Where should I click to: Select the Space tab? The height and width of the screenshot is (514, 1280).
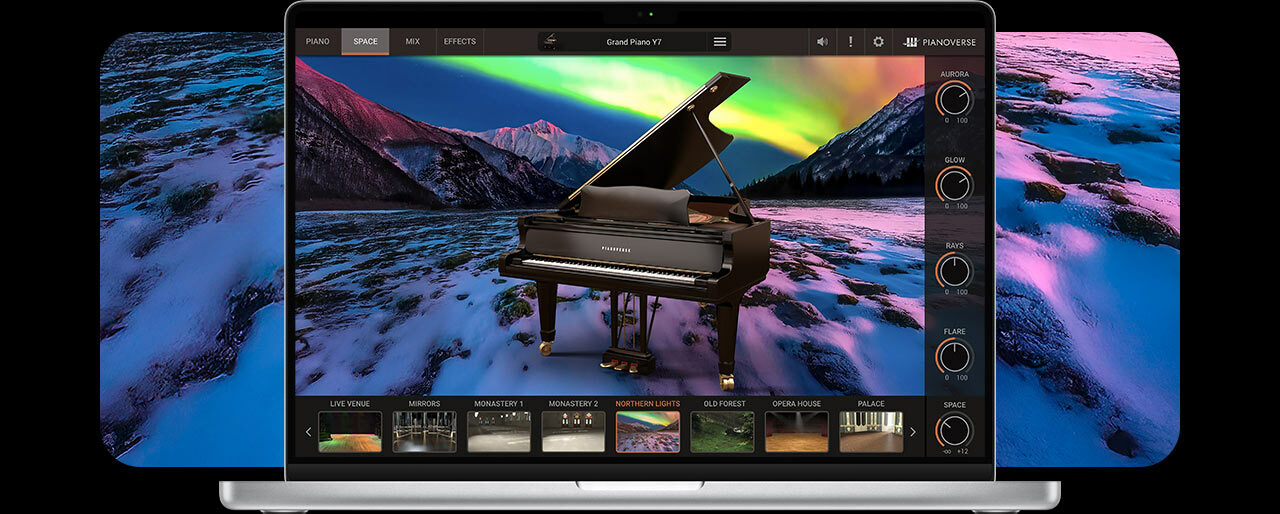click(x=365, y=42)
